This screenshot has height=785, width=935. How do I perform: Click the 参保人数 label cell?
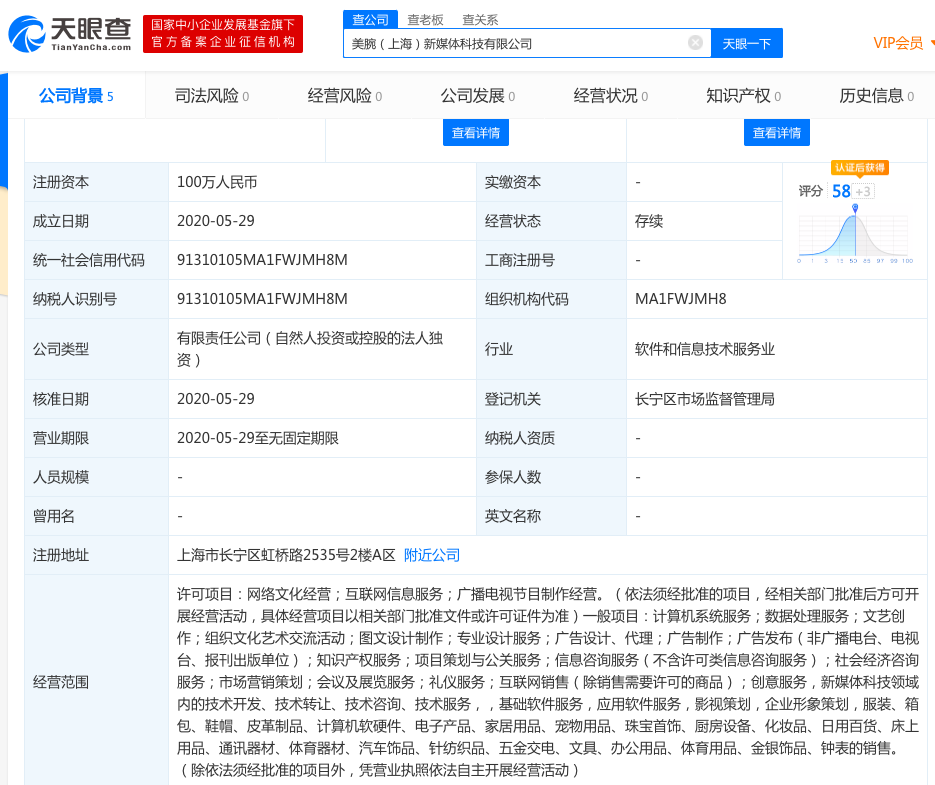coord(552,477)
